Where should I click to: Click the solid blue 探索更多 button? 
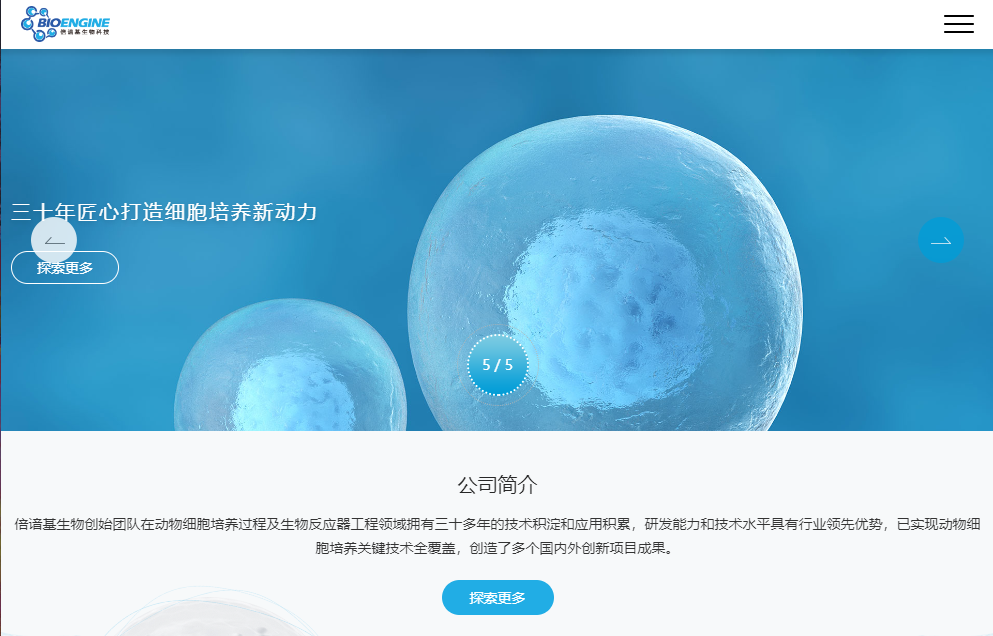click(x=498, y=597)
